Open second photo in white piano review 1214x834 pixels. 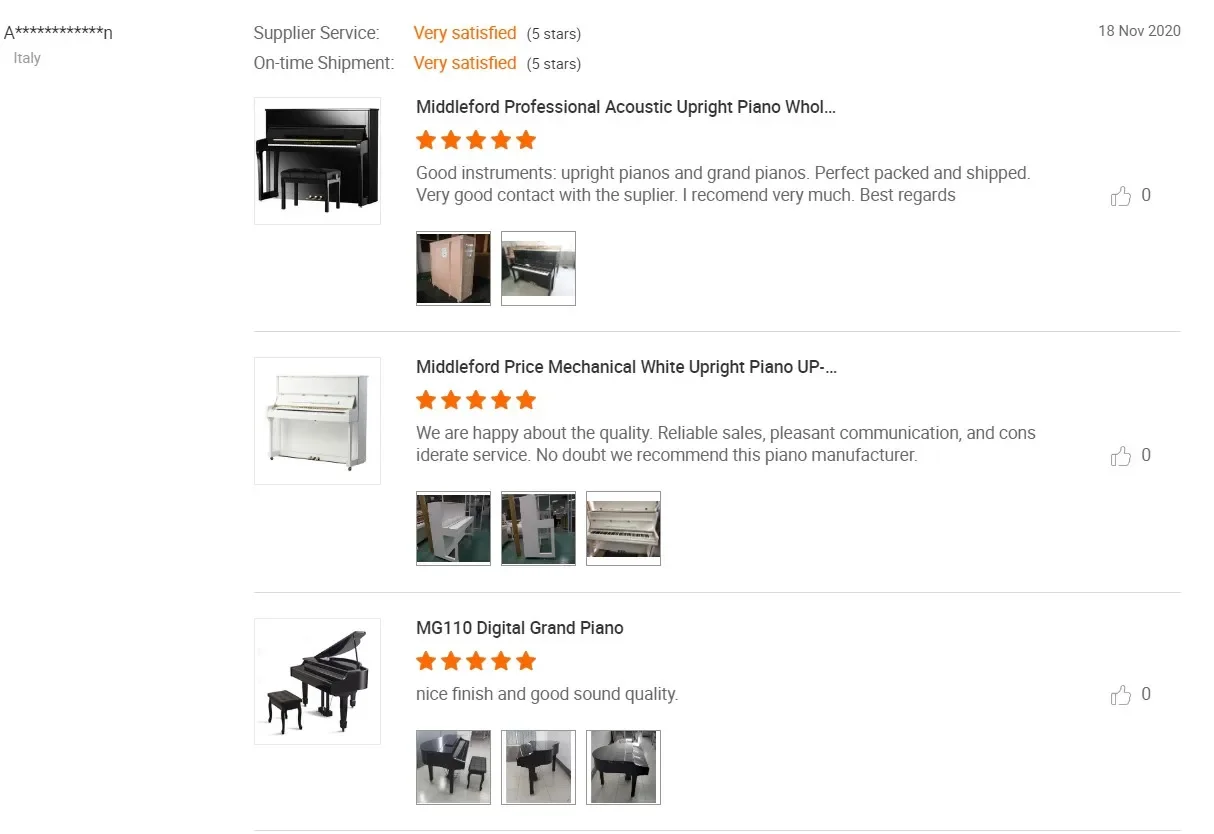tap(538, 528)
